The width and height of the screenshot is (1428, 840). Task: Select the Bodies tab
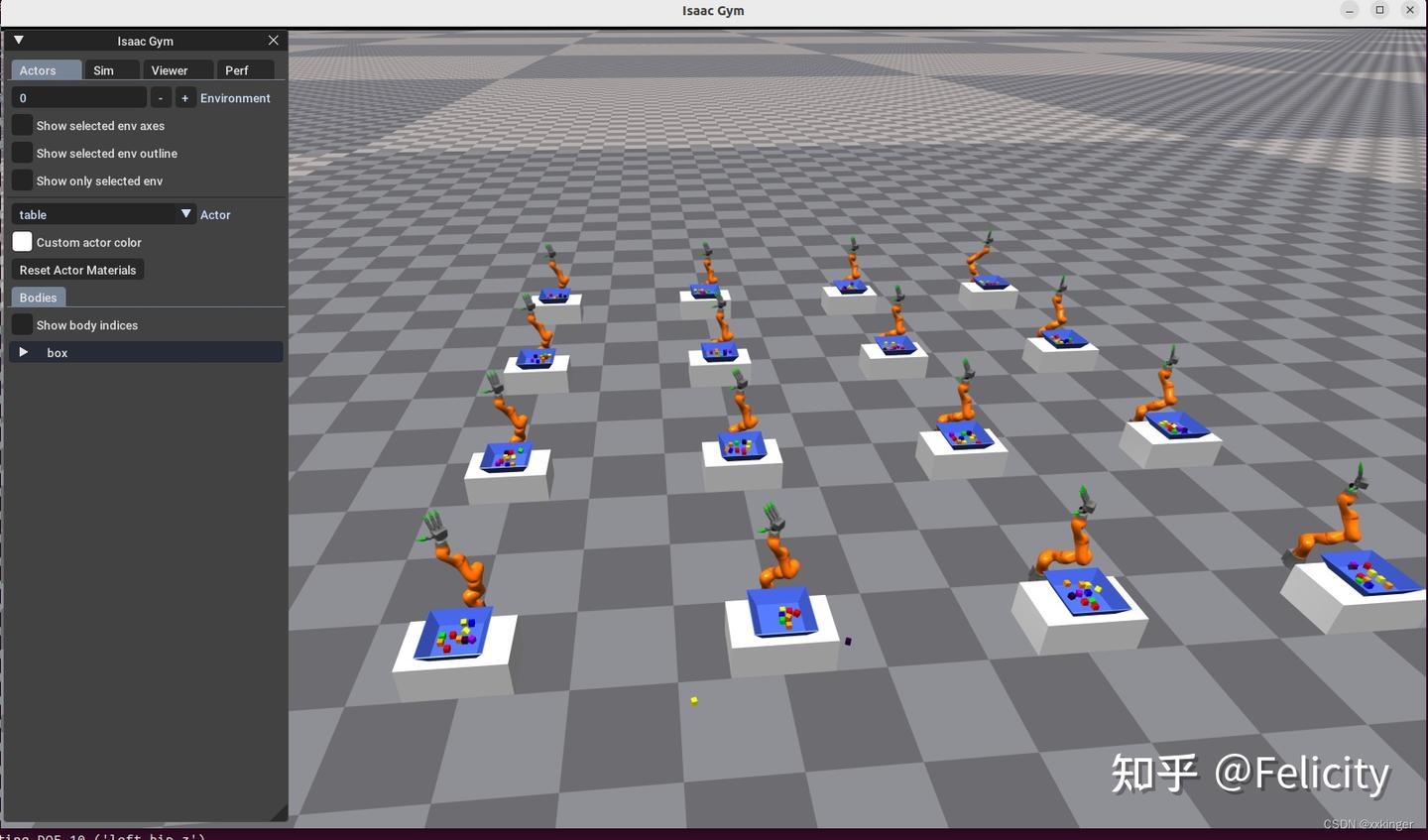click(x=39, y=298)
